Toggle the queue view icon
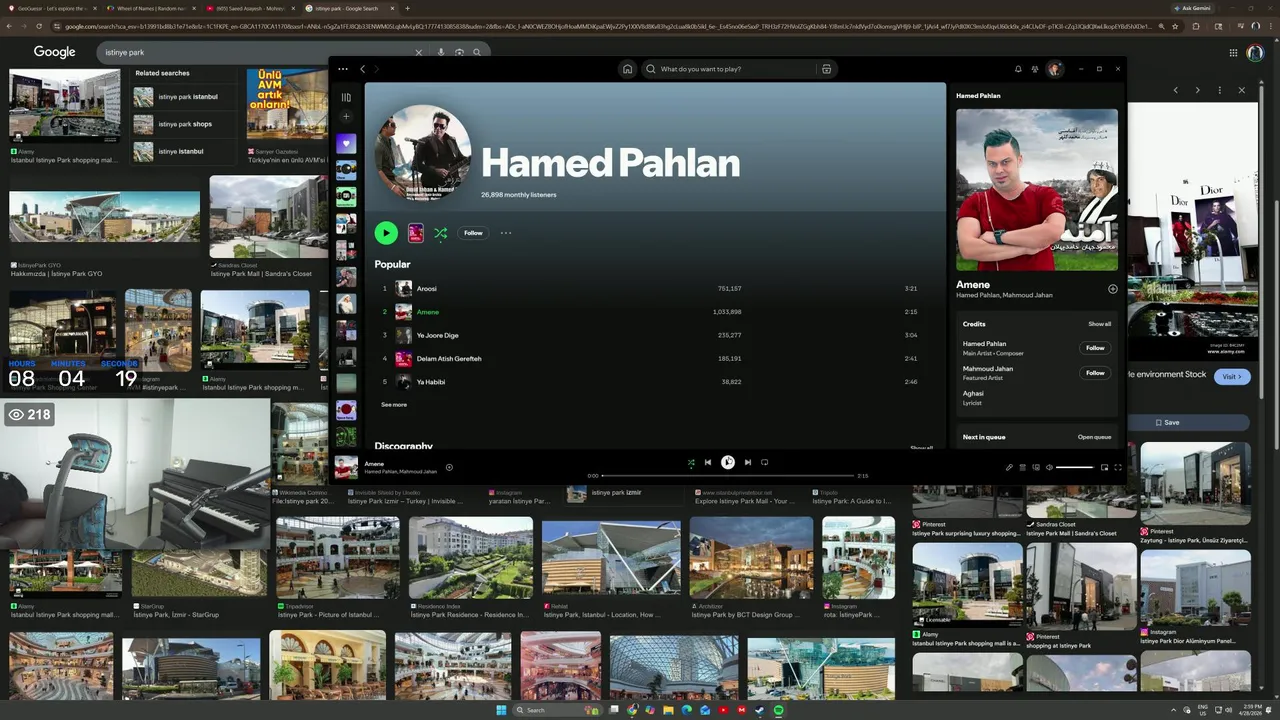 (x=1022, y=467)
